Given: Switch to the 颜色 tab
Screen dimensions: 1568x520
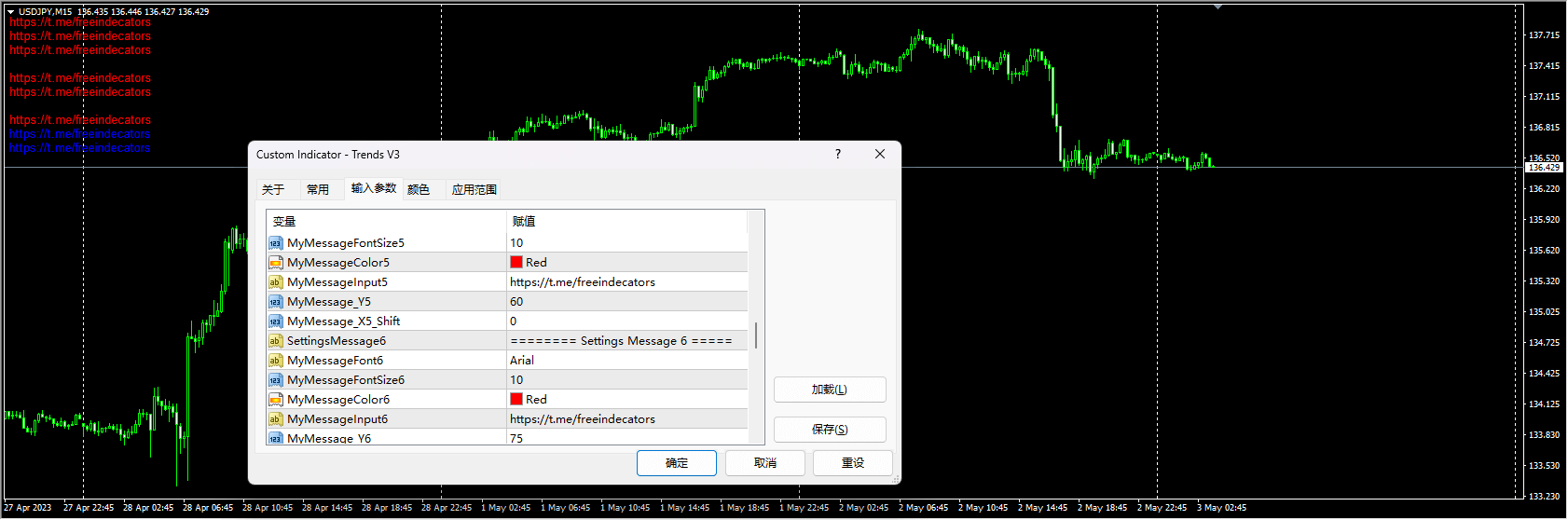Looking at the screenshot, I should click(x=419, y=190).
